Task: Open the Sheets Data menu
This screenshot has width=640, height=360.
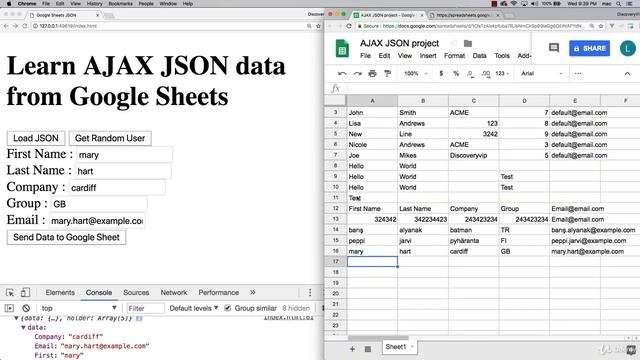Action: [479, 56]
